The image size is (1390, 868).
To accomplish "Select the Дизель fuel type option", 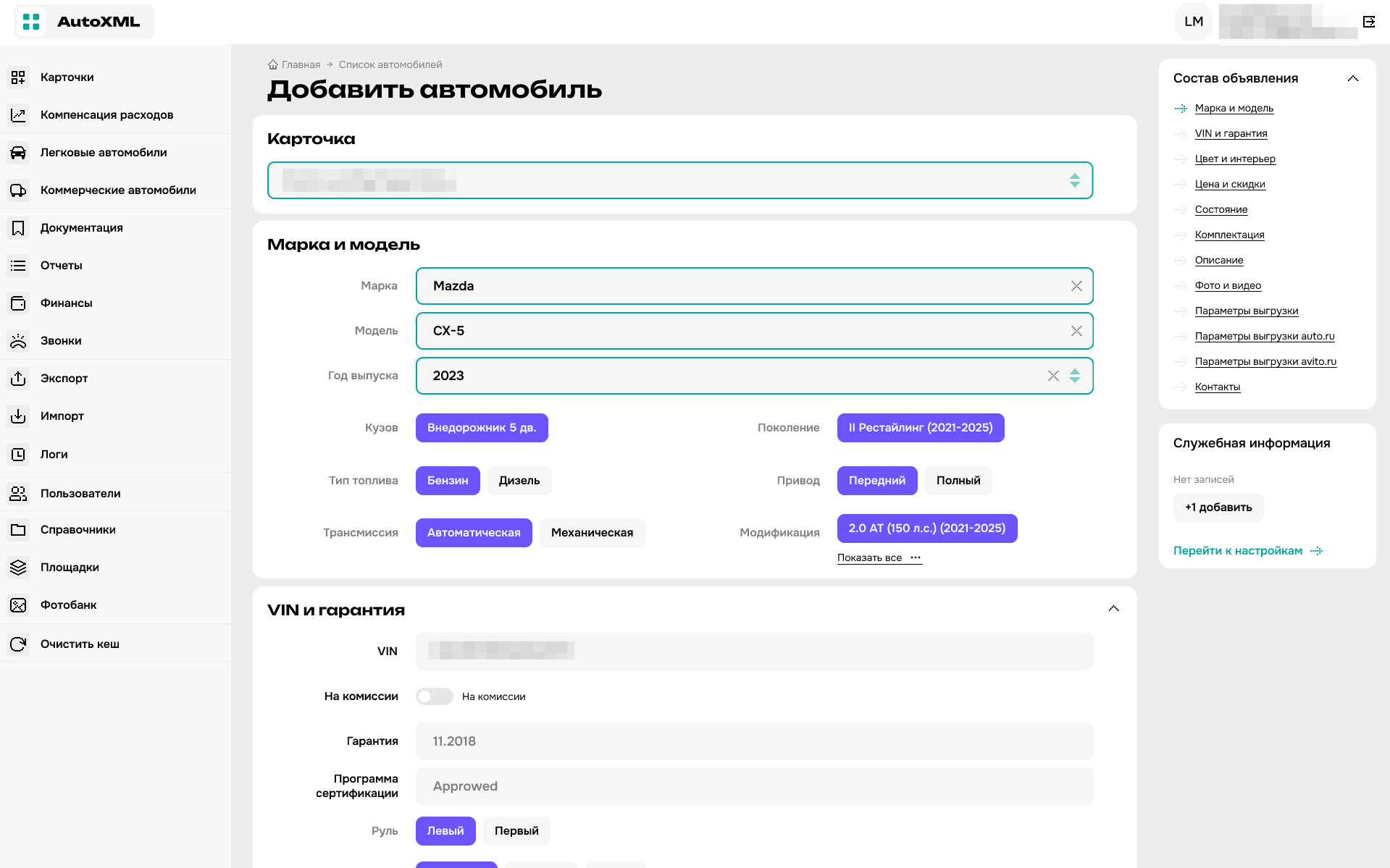I will pos(519,480).
